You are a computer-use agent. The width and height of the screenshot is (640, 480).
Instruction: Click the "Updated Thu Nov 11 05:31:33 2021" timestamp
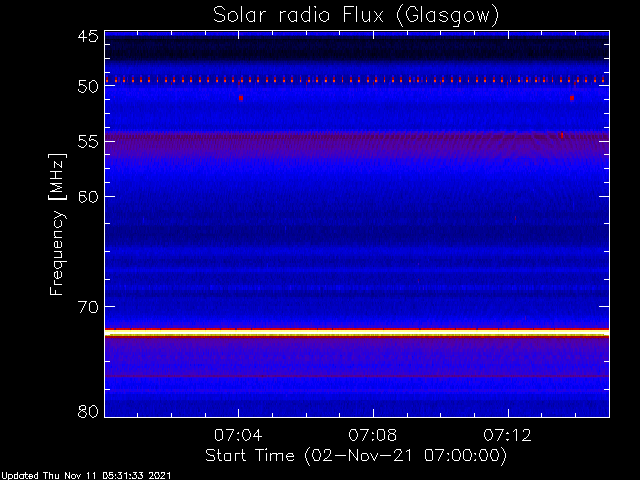(x=86, y=476)
